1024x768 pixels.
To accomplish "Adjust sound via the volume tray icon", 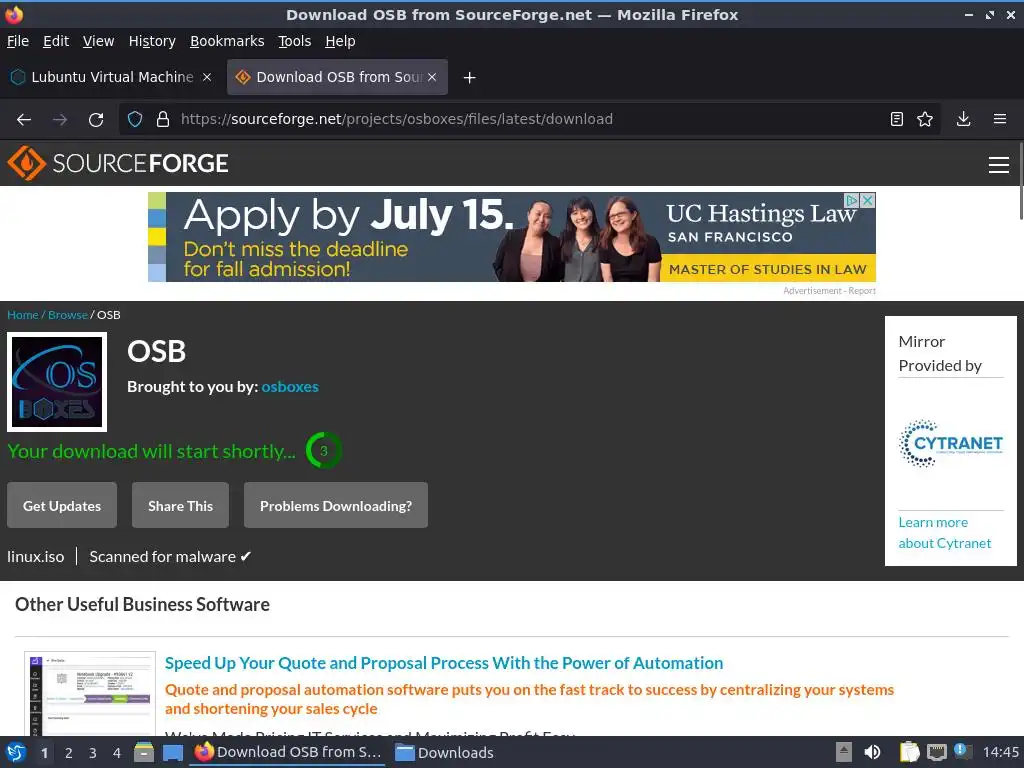I will [x=872, y=752].
